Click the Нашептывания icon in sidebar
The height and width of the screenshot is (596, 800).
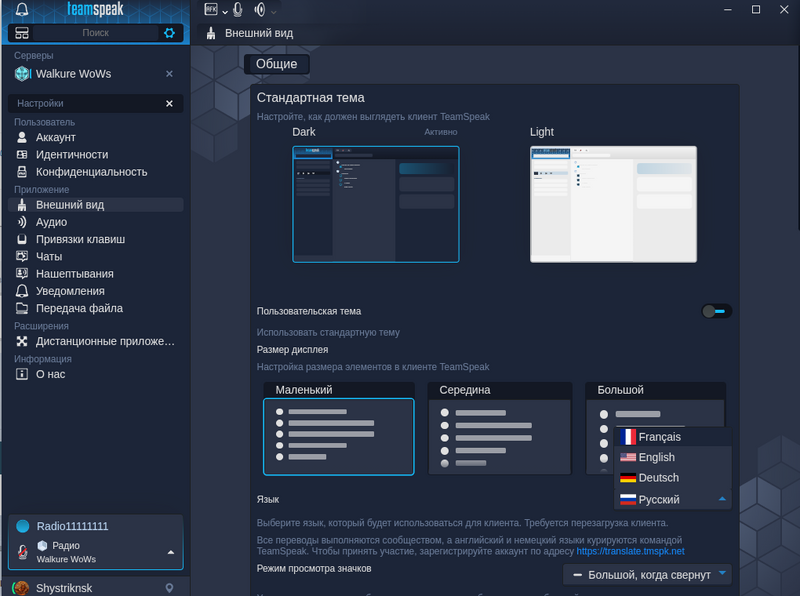pos(22,274)
